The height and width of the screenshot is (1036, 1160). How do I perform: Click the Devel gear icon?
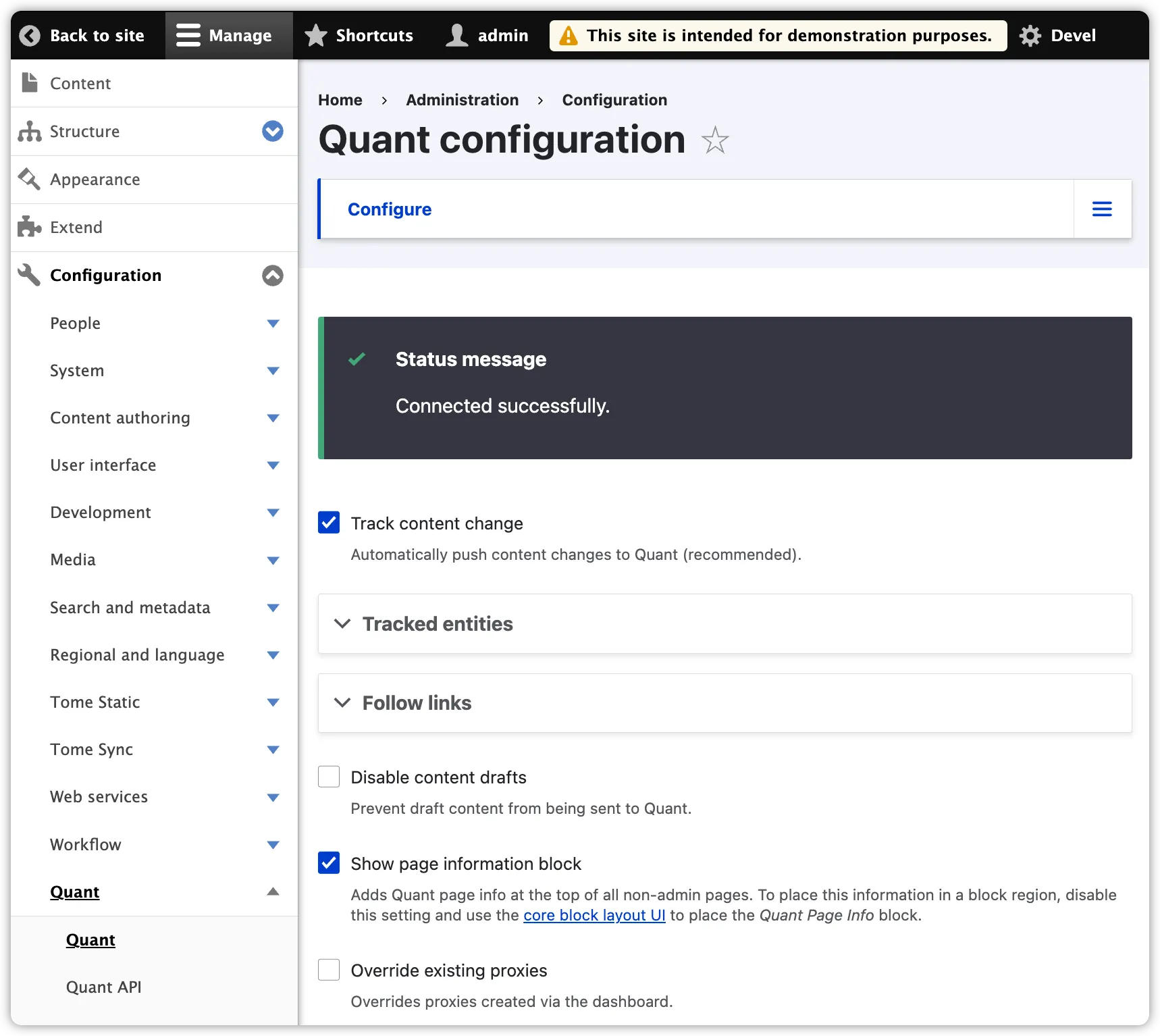[x=1030, y=35]
